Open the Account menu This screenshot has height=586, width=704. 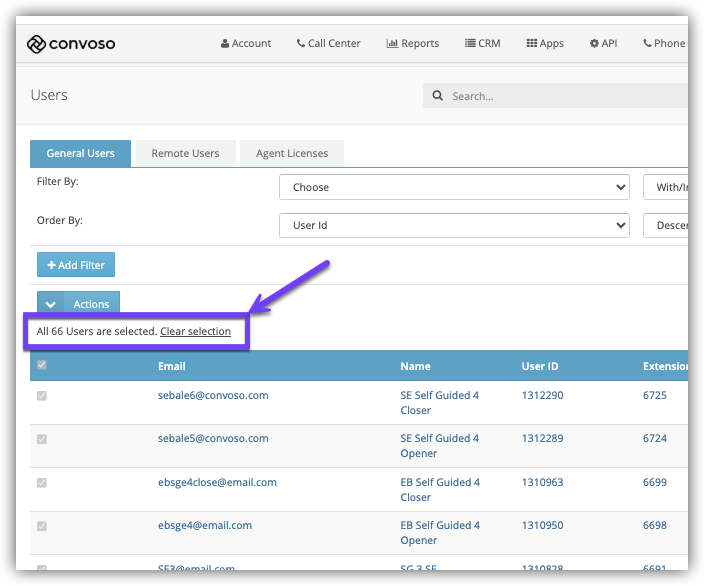[x=246, y=44]
